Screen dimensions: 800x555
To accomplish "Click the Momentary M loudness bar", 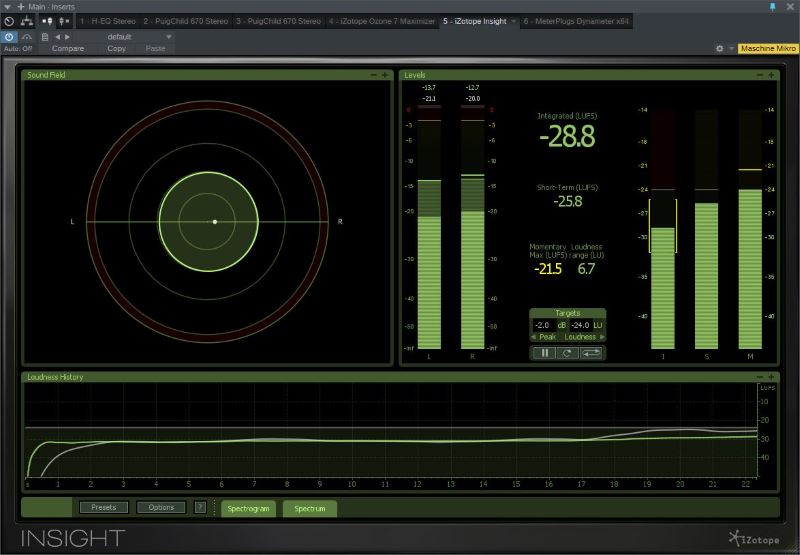I will pyautogui.click(x=750, y=230).
